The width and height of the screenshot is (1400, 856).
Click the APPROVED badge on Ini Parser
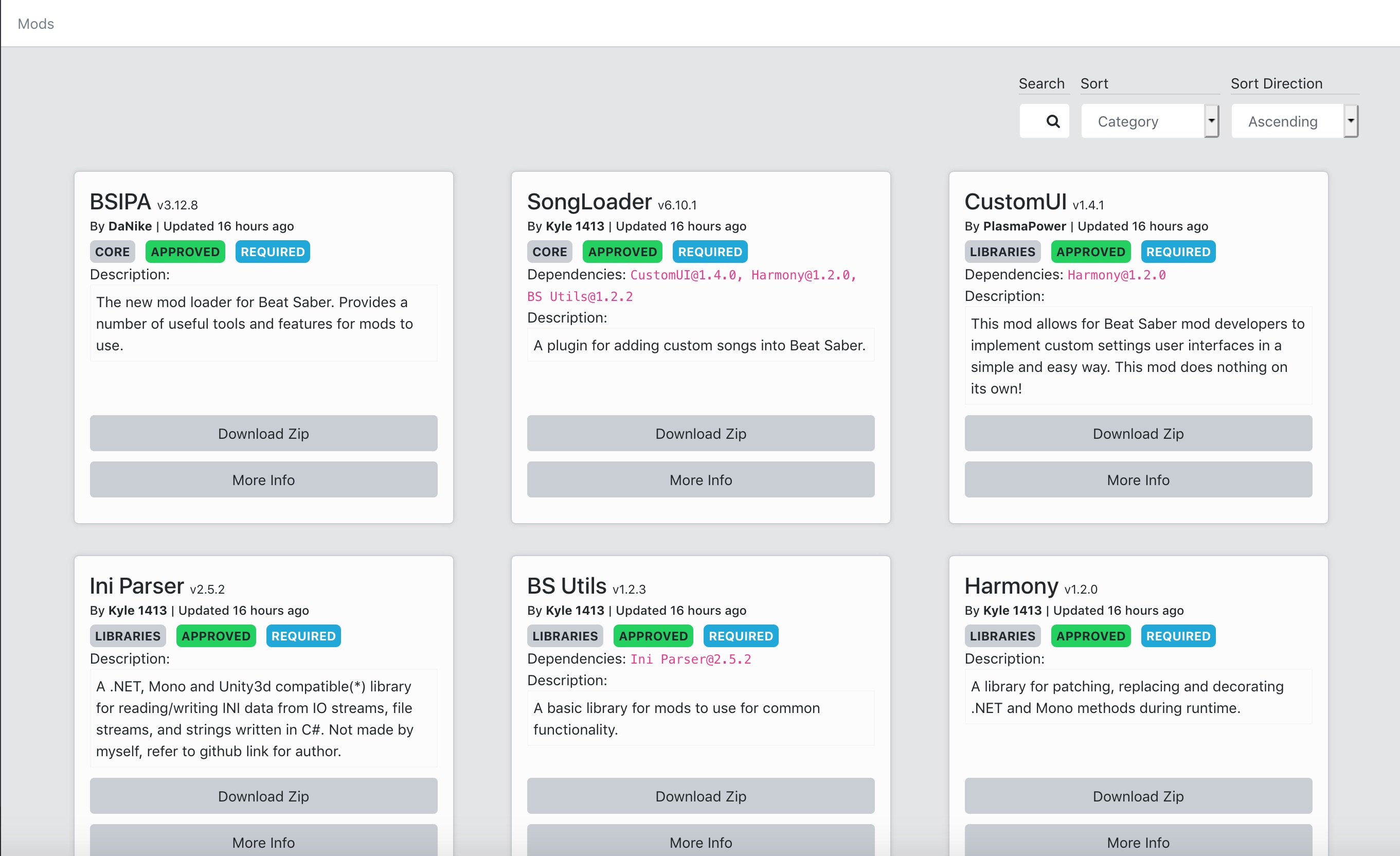(x=216, y=636)
